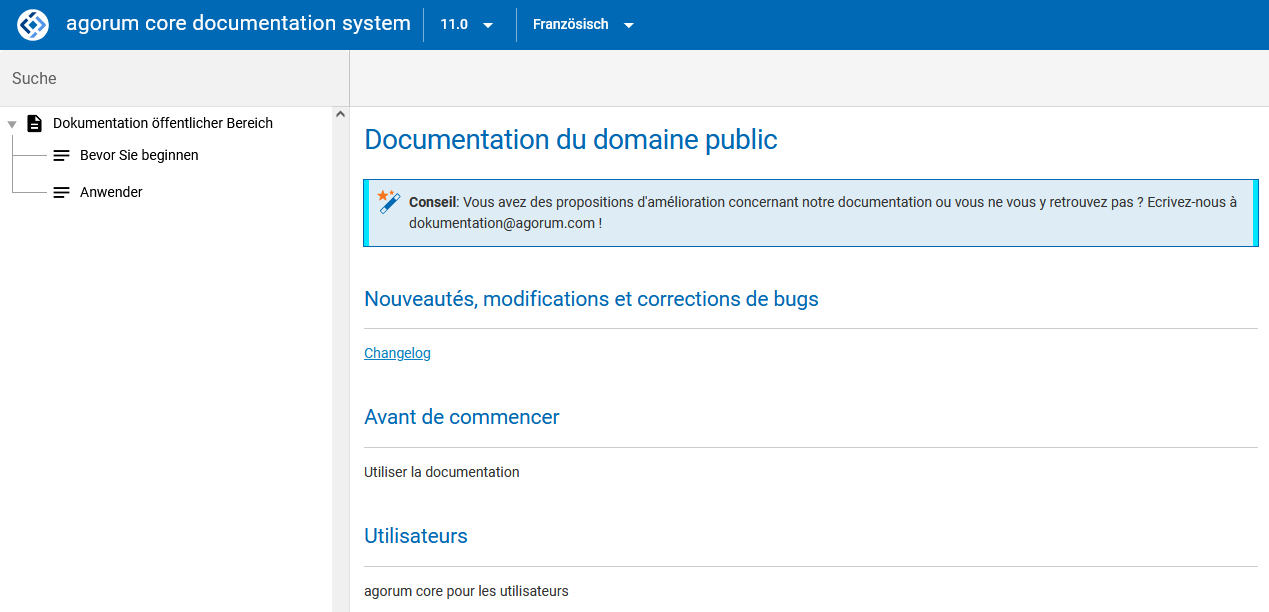Click the document icon beside Dokumentation öffentlicher Bereich
Screen dimensions: 1269x612
point(35,123)
